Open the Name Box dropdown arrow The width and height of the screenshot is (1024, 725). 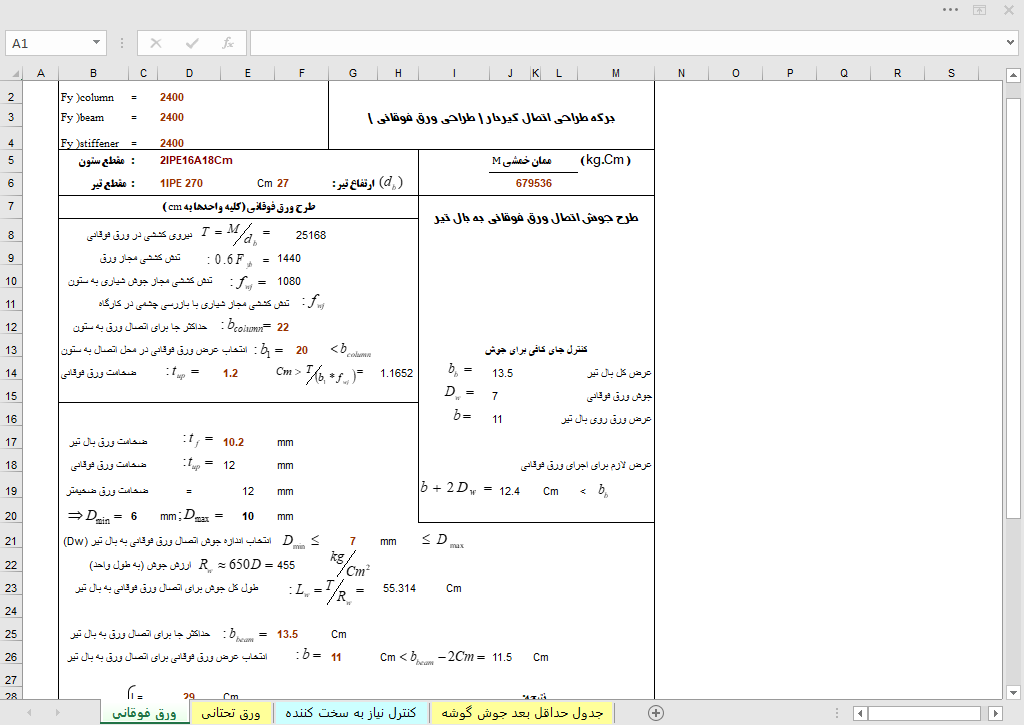(x=96, y=43)
